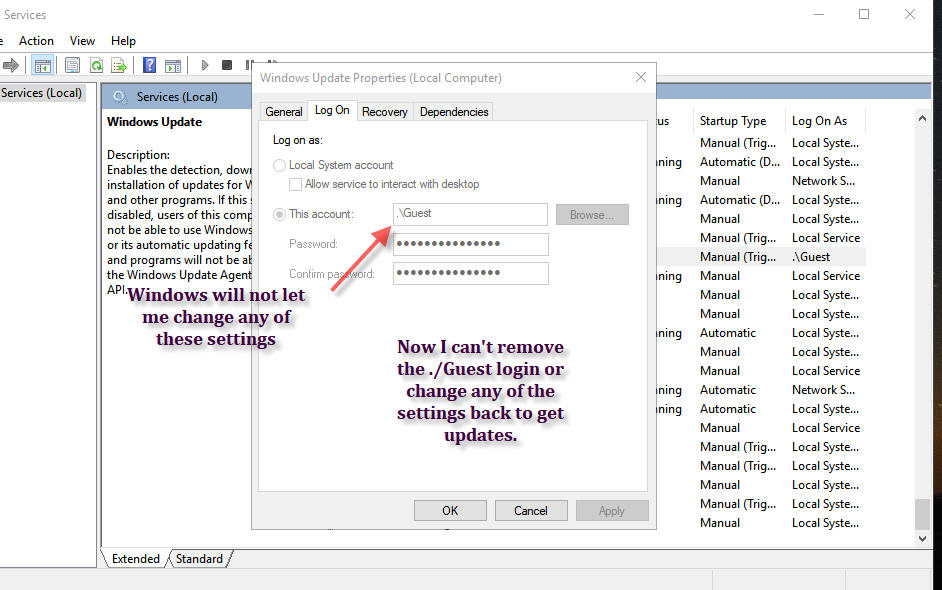Open the Properties icon in the toolbar

click(71, 64)
